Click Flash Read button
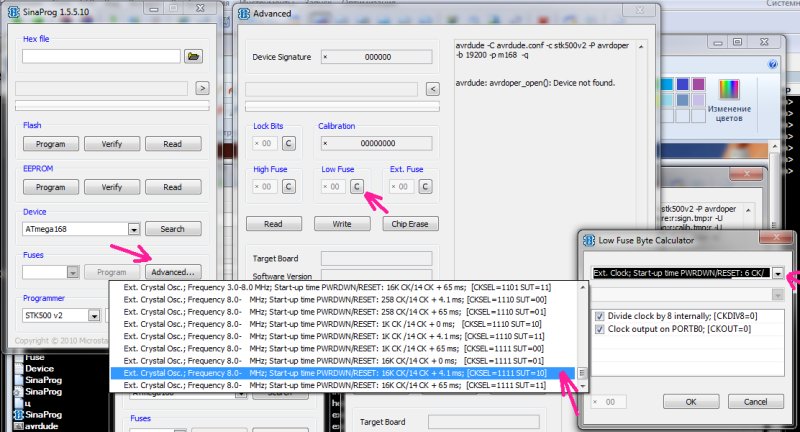The height and width of the screenshot is (432, 800). pyautogui.click(x=173, y=144)
